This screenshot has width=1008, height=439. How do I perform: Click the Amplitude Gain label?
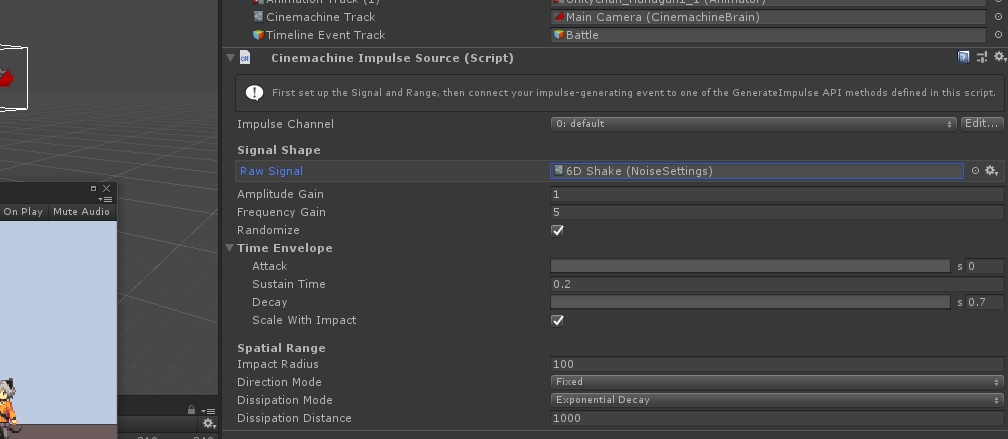[x=280, y=194]
